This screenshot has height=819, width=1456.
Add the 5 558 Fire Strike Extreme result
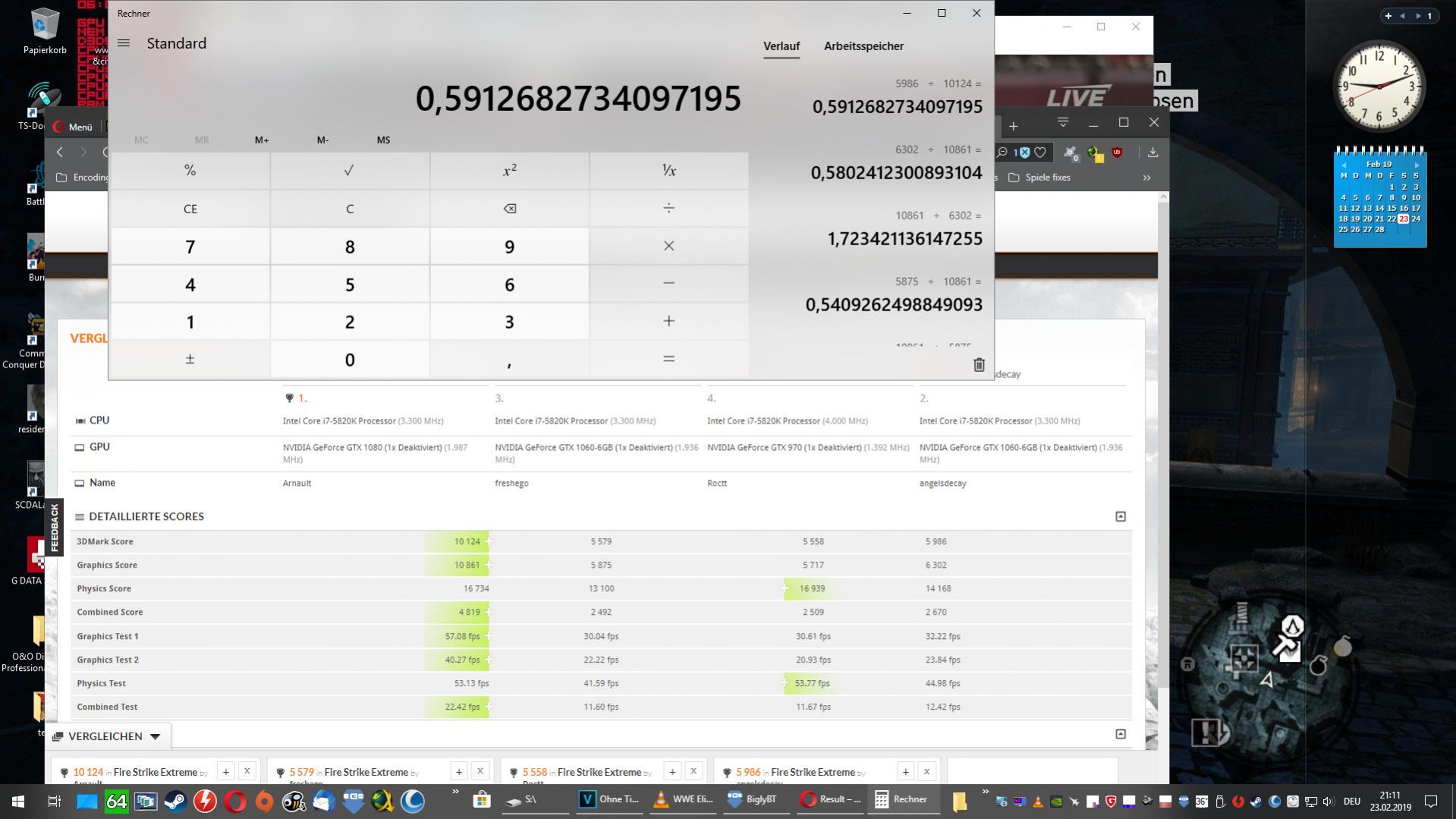[x=672, y=771]
